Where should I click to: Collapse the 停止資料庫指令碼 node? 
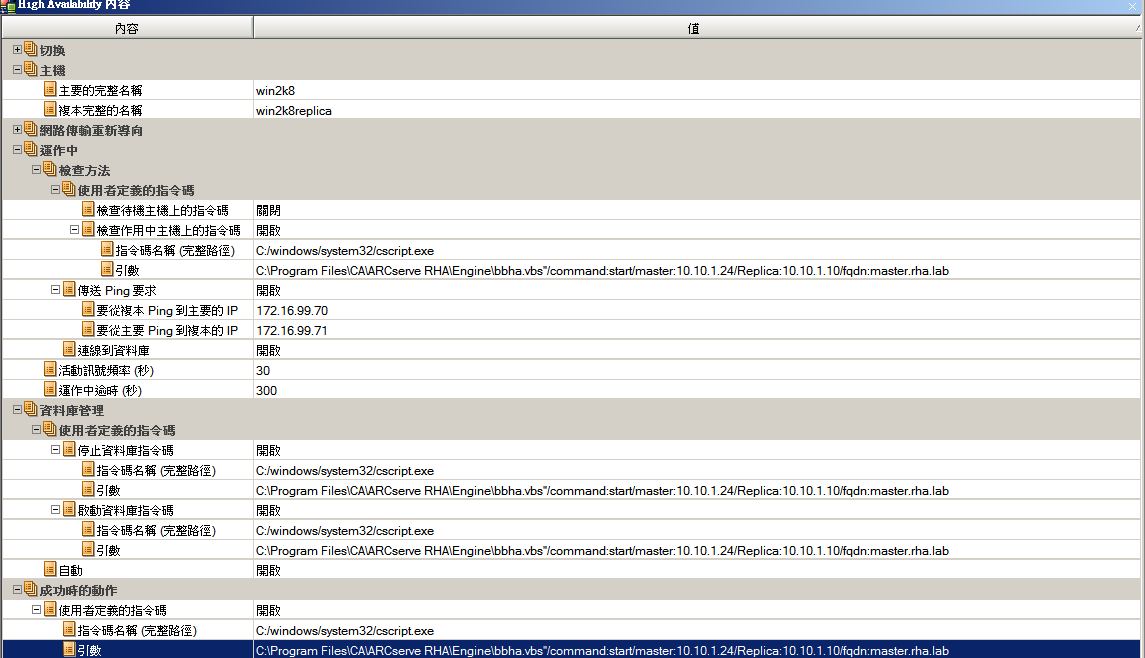point(55,450)
